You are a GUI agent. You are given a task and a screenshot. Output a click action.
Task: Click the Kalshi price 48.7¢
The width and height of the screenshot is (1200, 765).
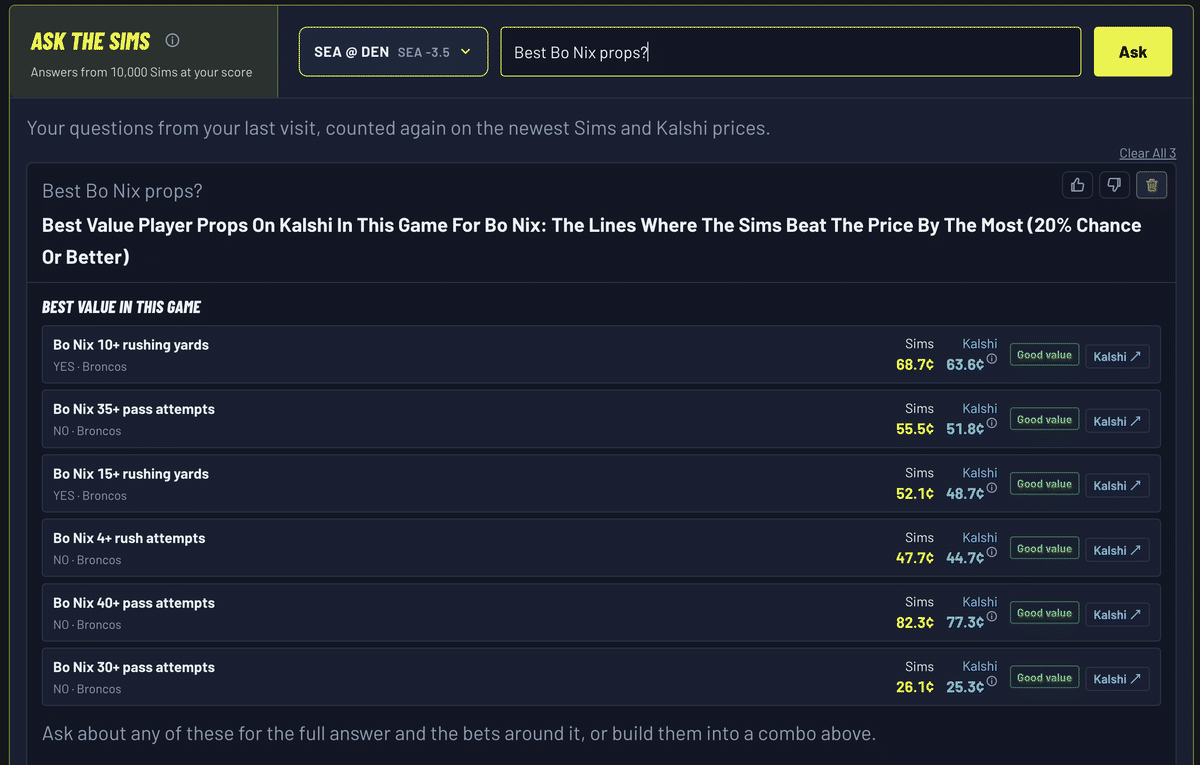coord(965,494)
